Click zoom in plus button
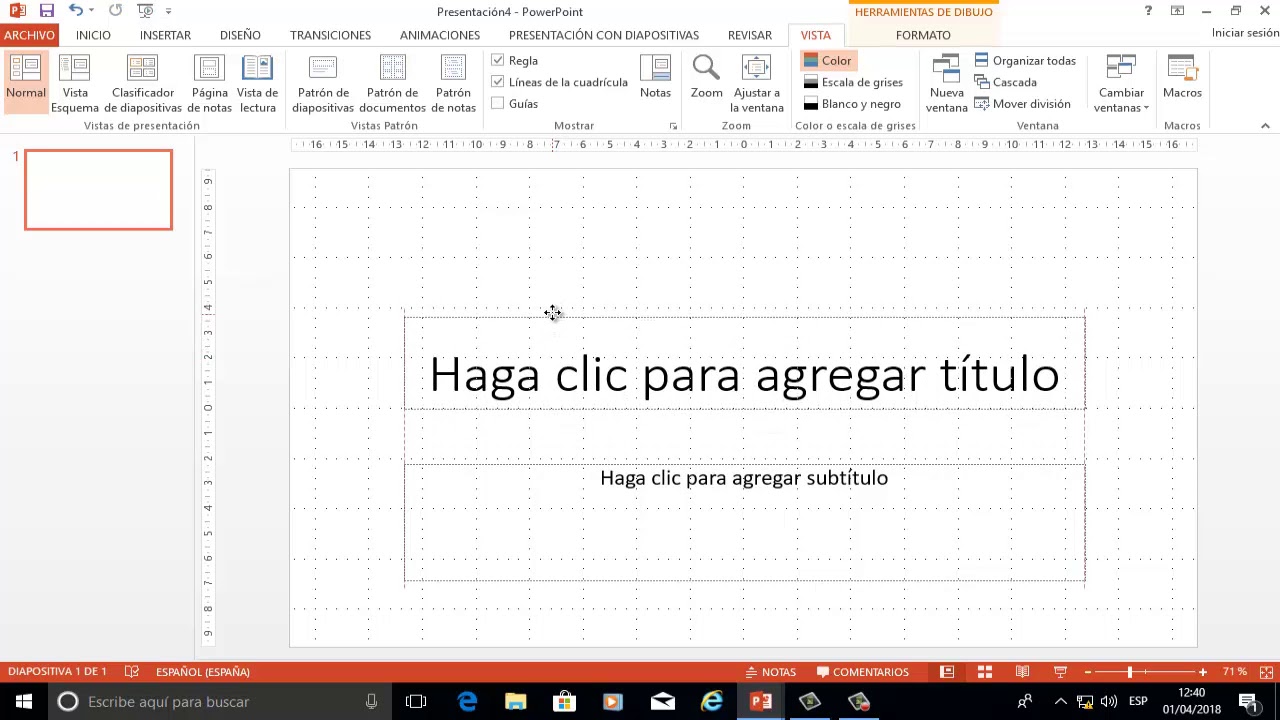Image resolution: width=1280 pixels, height=720 pixels. coord(1202,672)
